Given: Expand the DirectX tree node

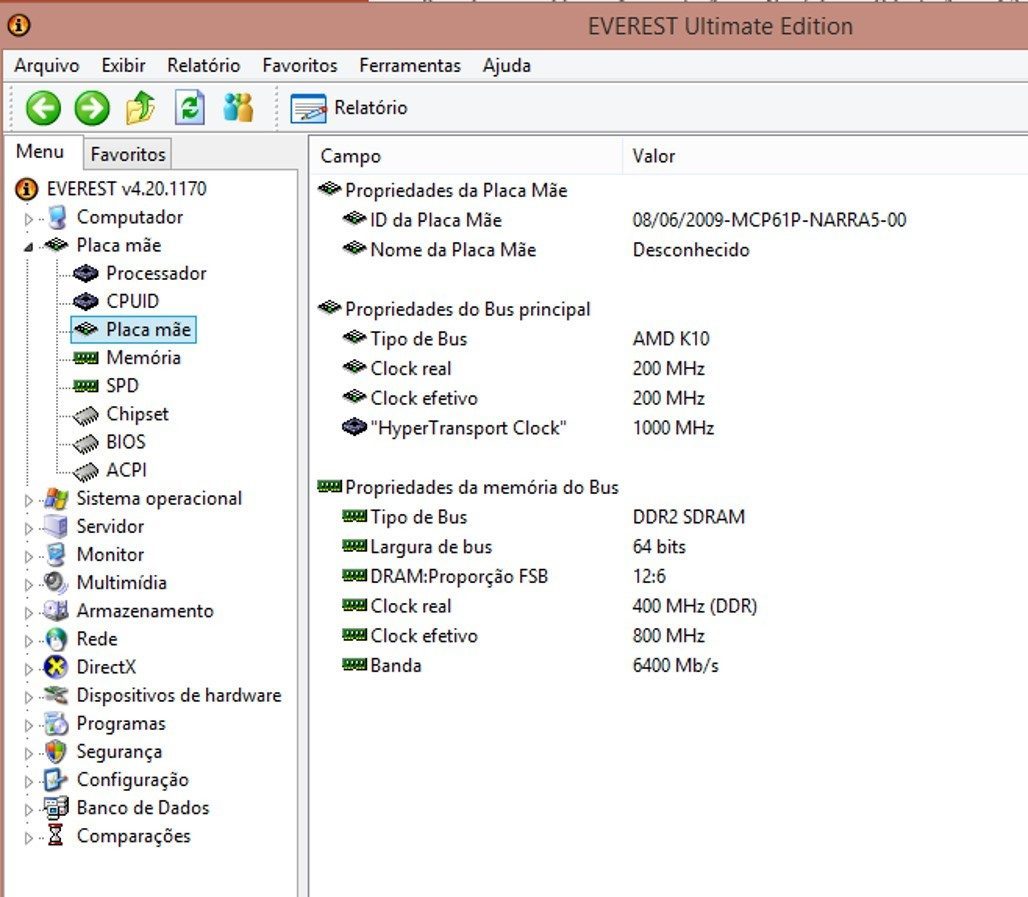Looking at the screenshot, I should pos(28,669).
